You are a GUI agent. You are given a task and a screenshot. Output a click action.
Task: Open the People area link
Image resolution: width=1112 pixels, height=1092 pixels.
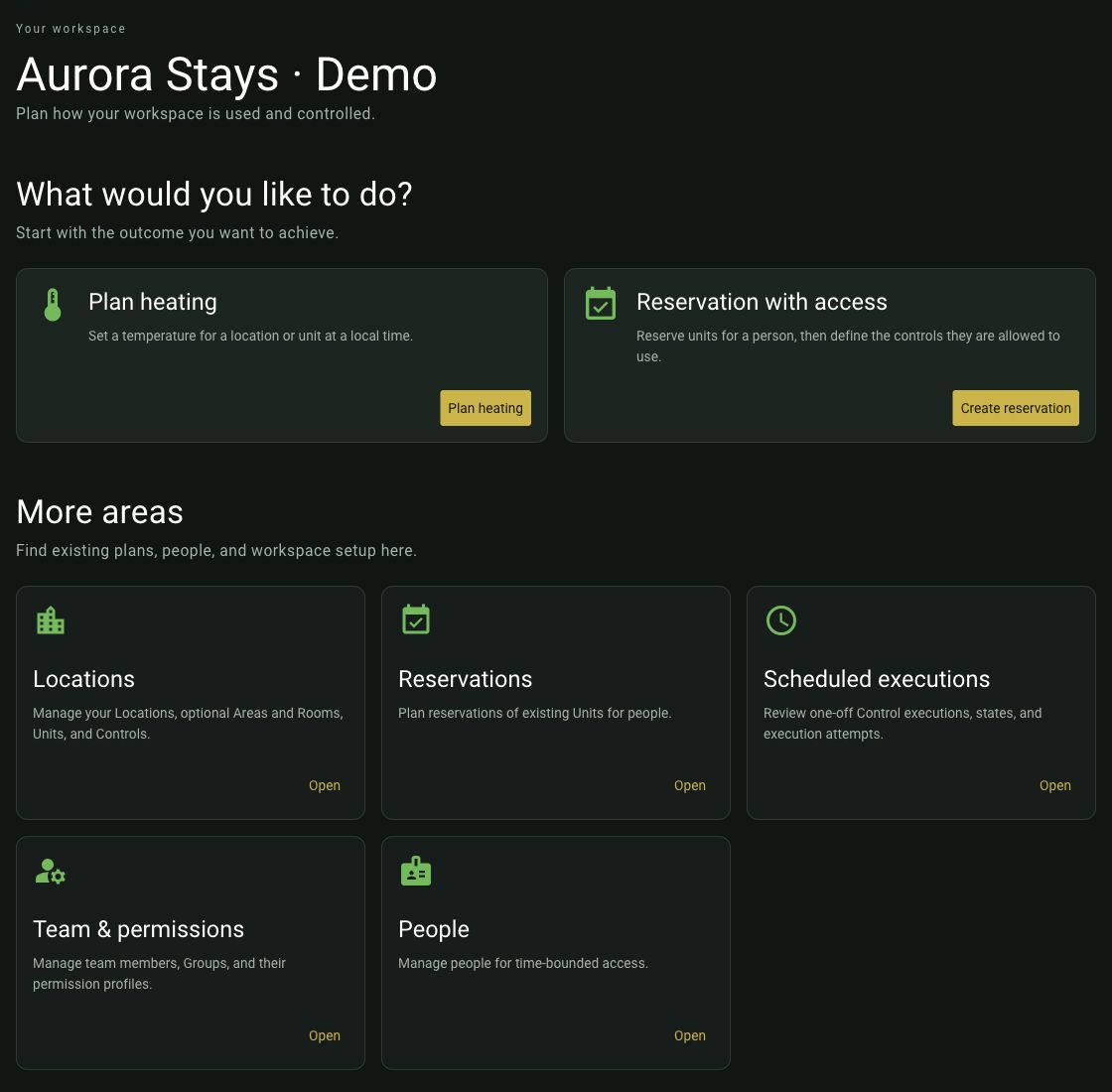pos(689,1036)
